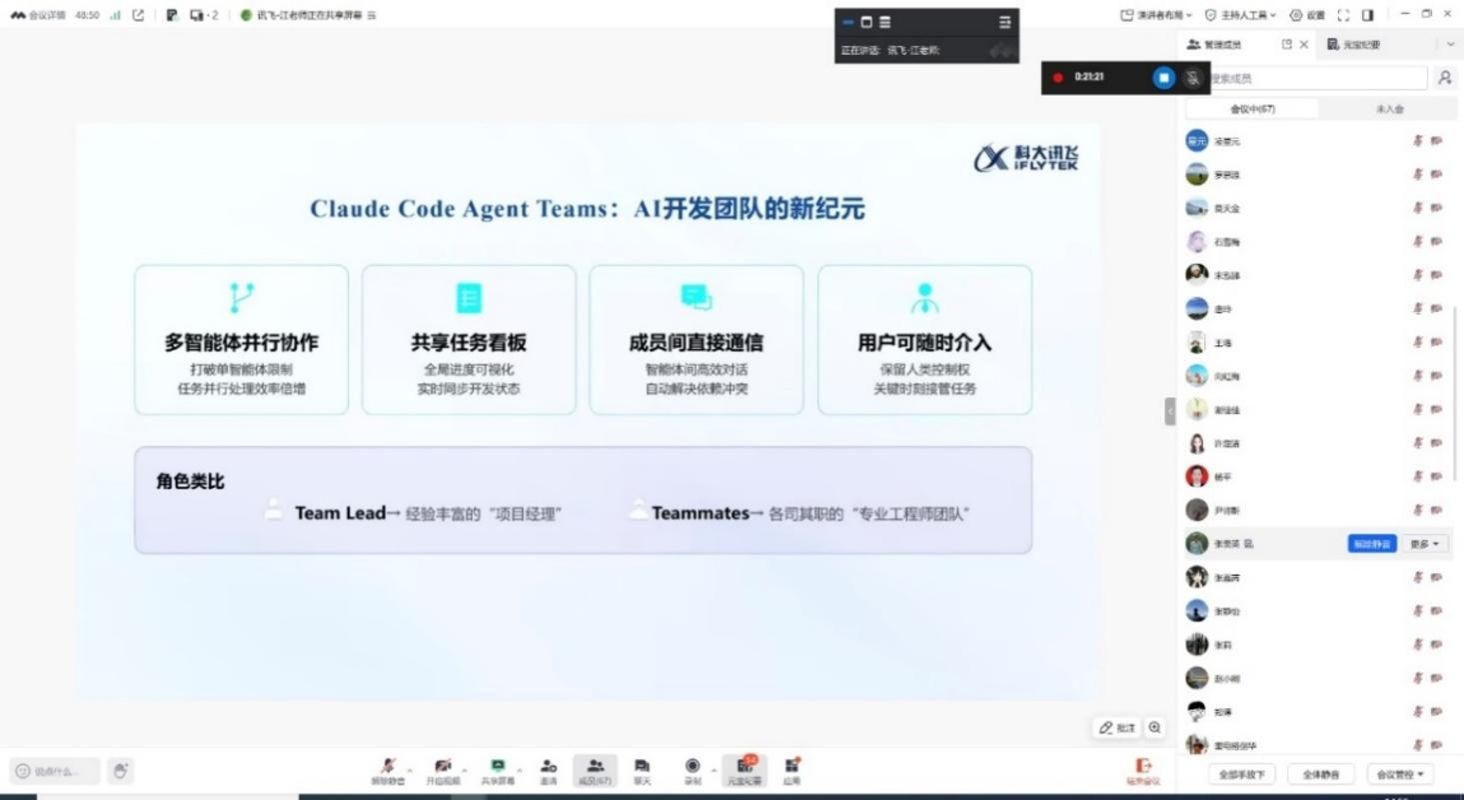Toggle the microphone of the third member in the list
Viewport: 1464px width, 800px height.
1417,208
